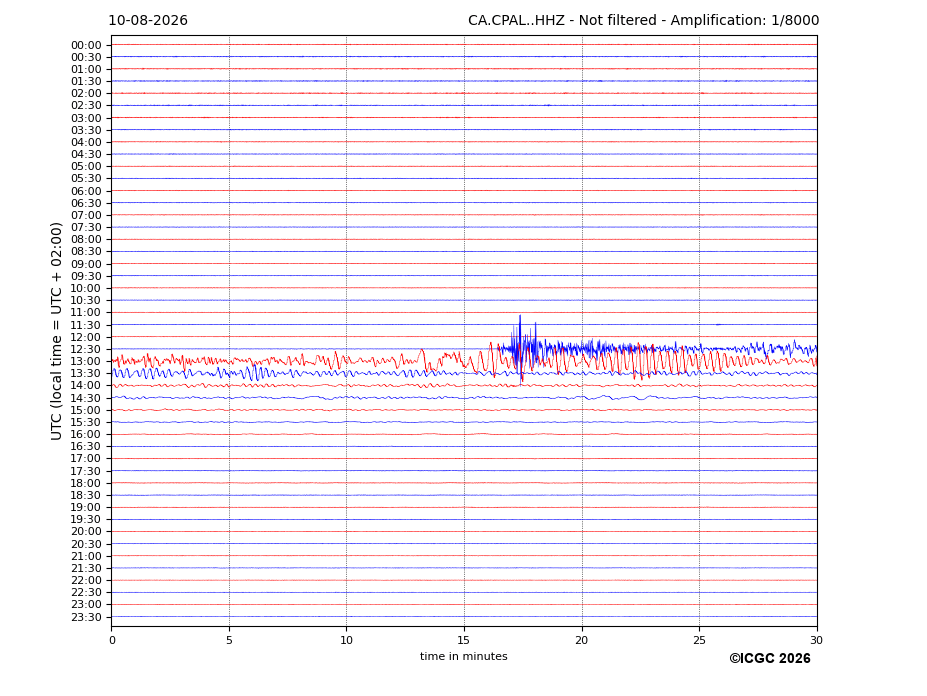Click the 00:30 time row label
Screen dimensions: 927x696
(x=86, y=57)
